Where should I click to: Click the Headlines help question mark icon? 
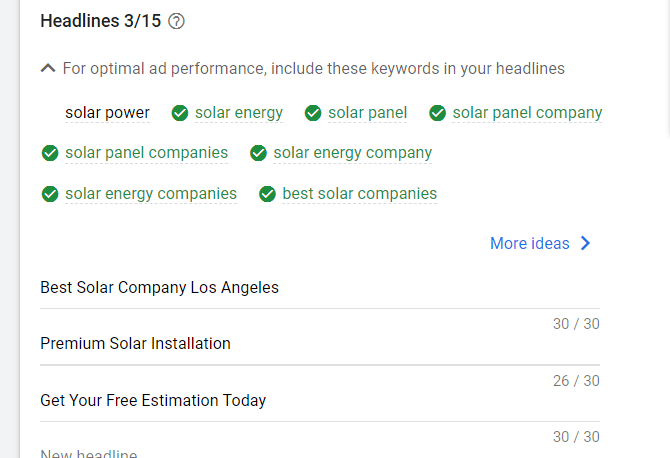(177, 21)
